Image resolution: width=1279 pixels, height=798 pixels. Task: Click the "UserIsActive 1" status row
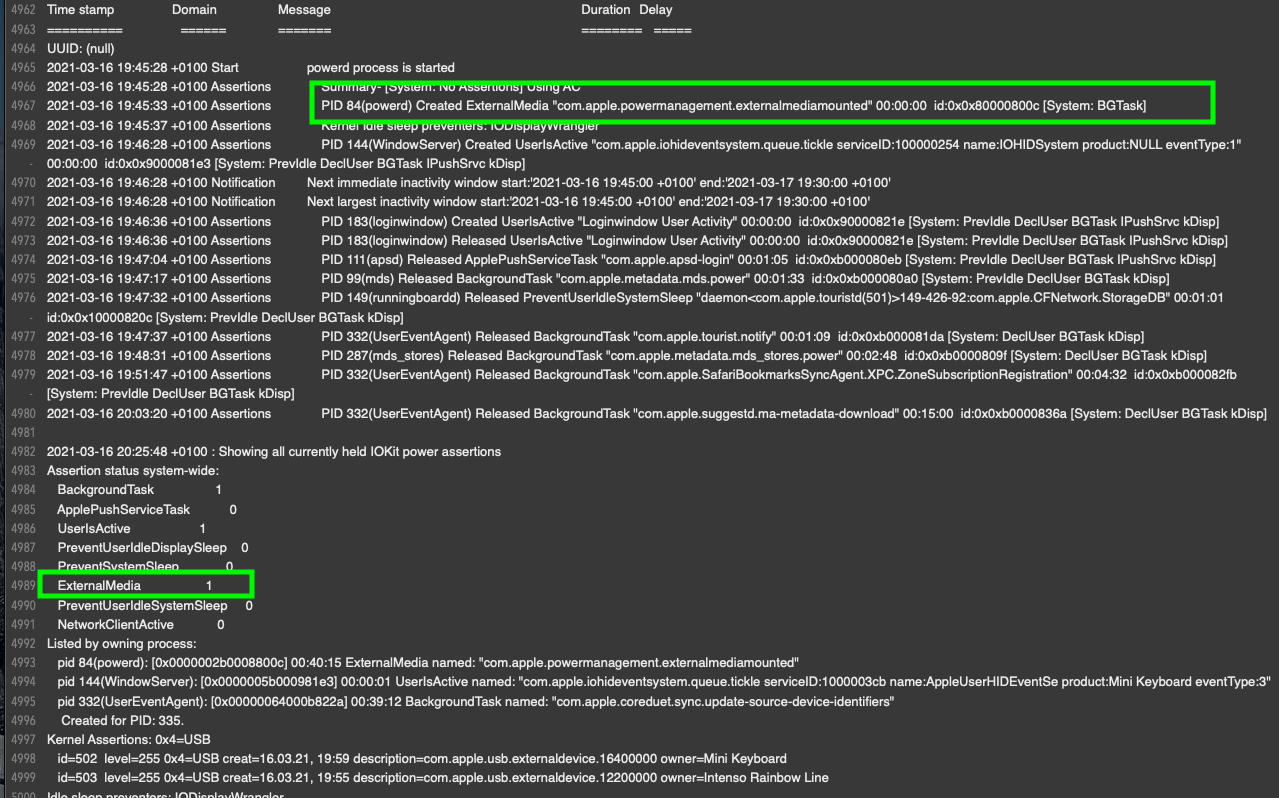point(132,529)
